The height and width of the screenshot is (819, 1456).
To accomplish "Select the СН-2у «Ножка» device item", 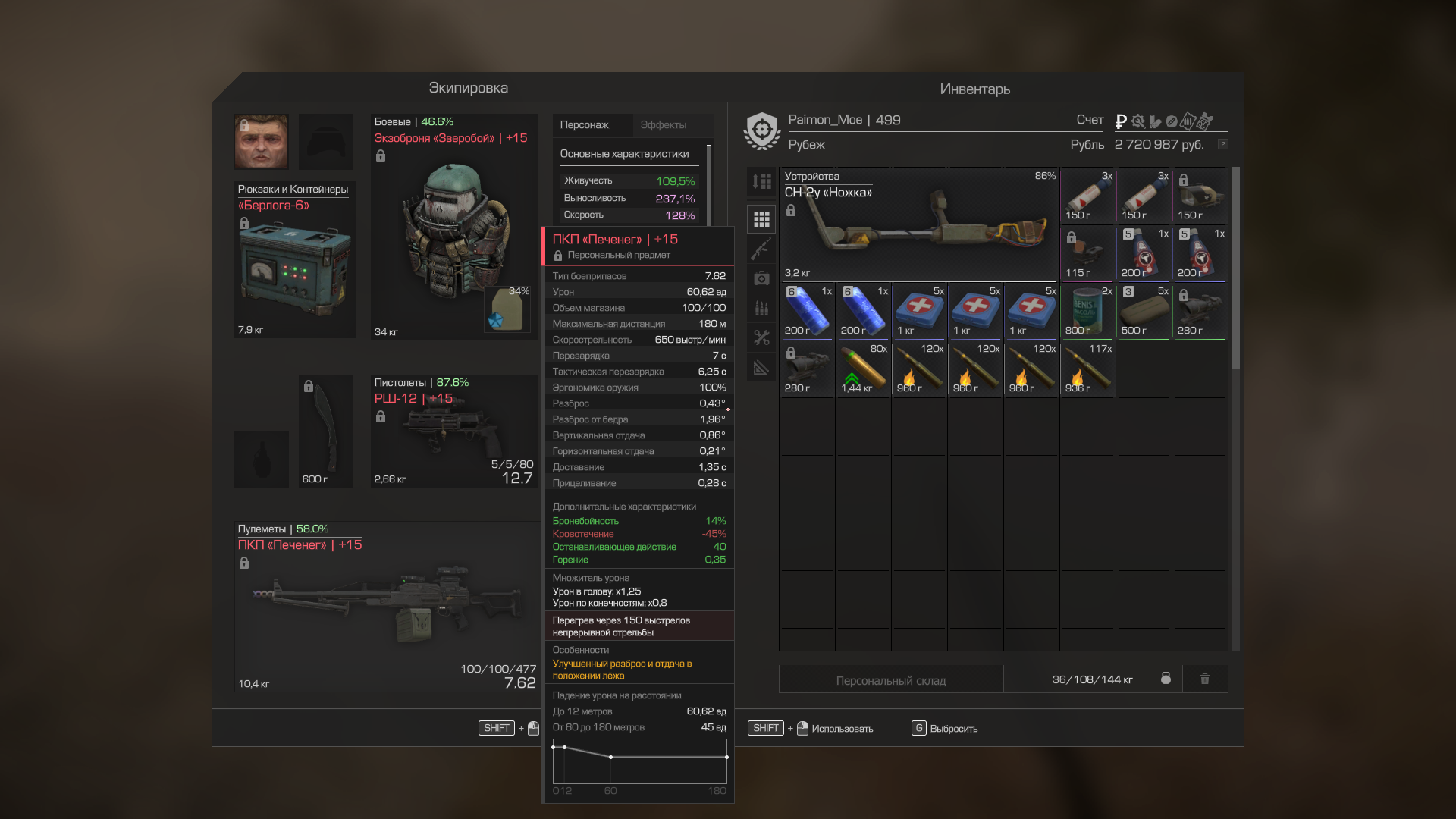I will (x=919, y=224).
